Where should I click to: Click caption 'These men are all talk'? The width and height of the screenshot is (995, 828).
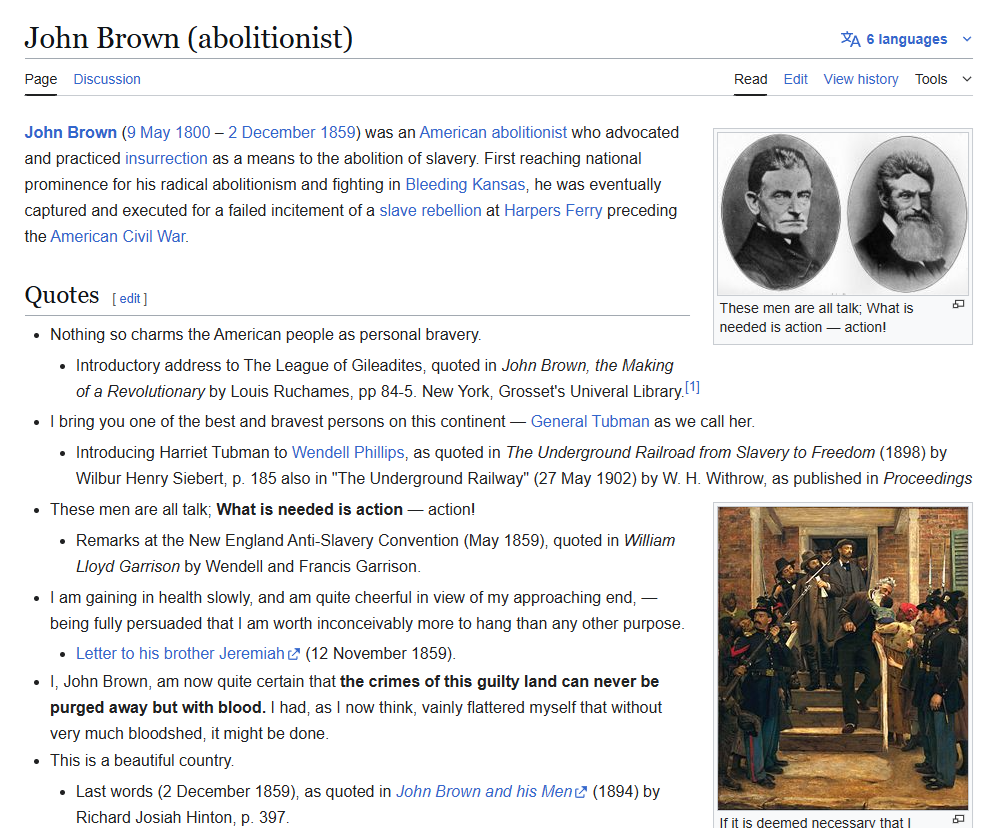(x=816, y=318)
